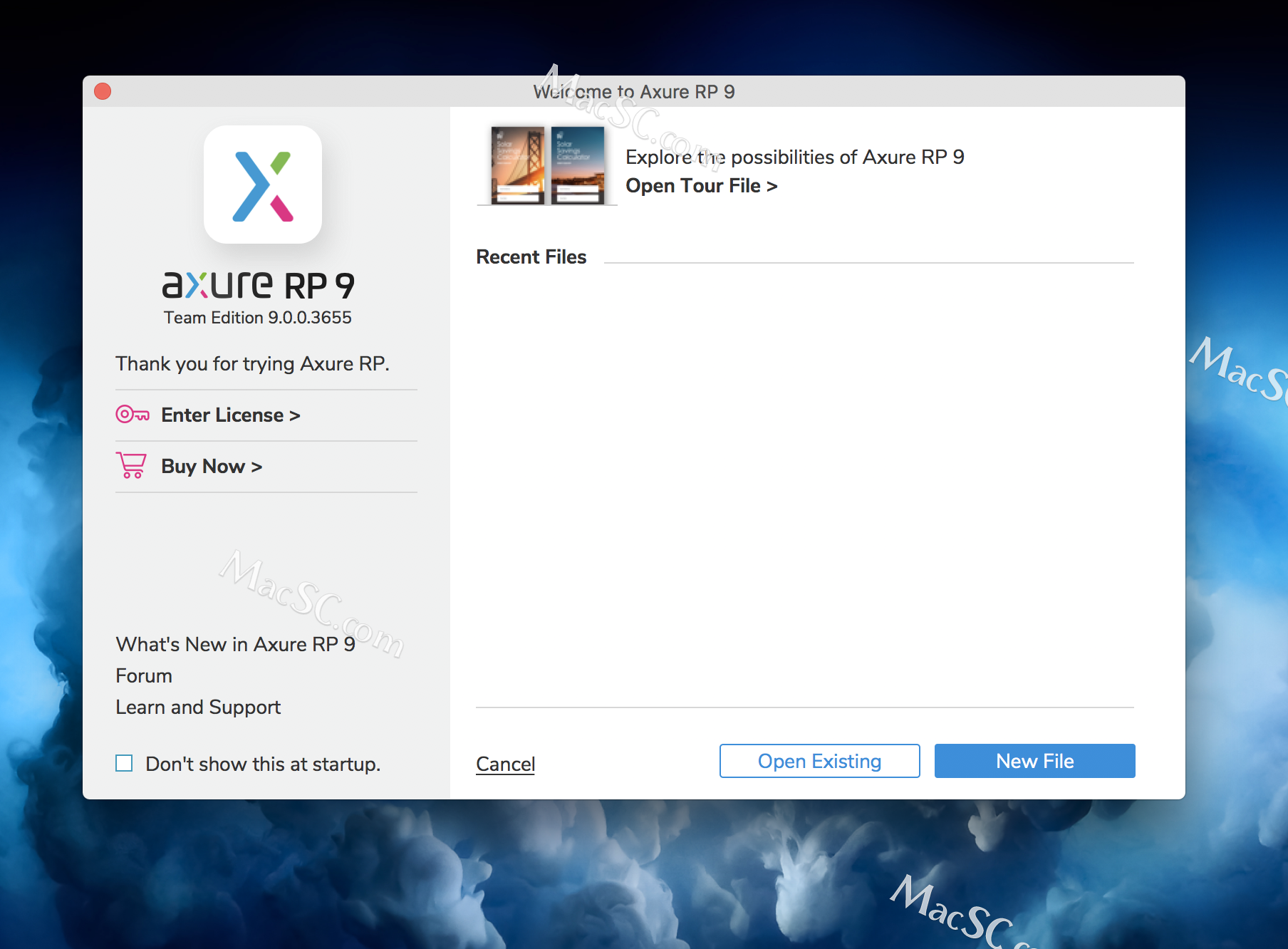Create a New File
Screen dimensions: 1288x949
pos(1035,761)
